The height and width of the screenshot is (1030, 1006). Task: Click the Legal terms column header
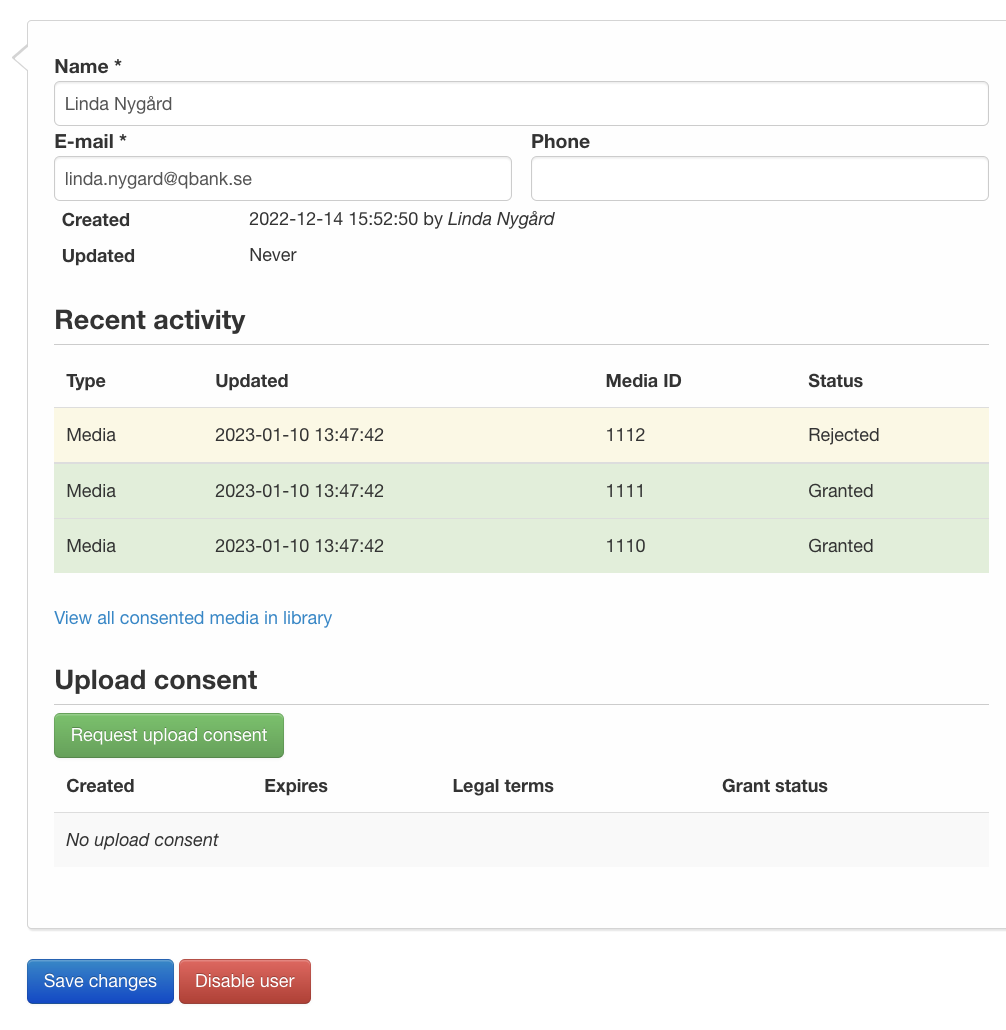click(503, 786)
